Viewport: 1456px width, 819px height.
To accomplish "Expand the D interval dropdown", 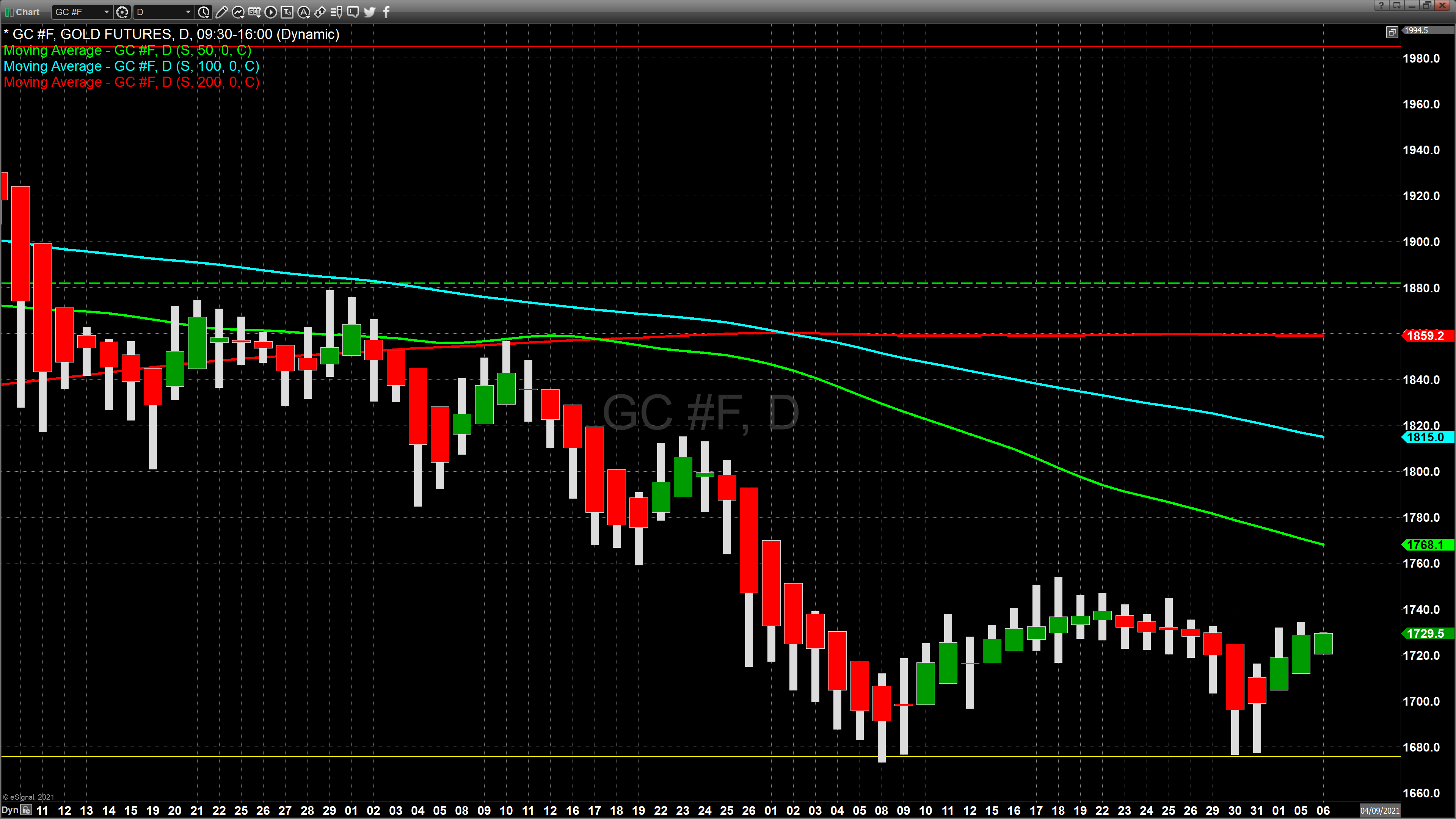I will [188, 12].
